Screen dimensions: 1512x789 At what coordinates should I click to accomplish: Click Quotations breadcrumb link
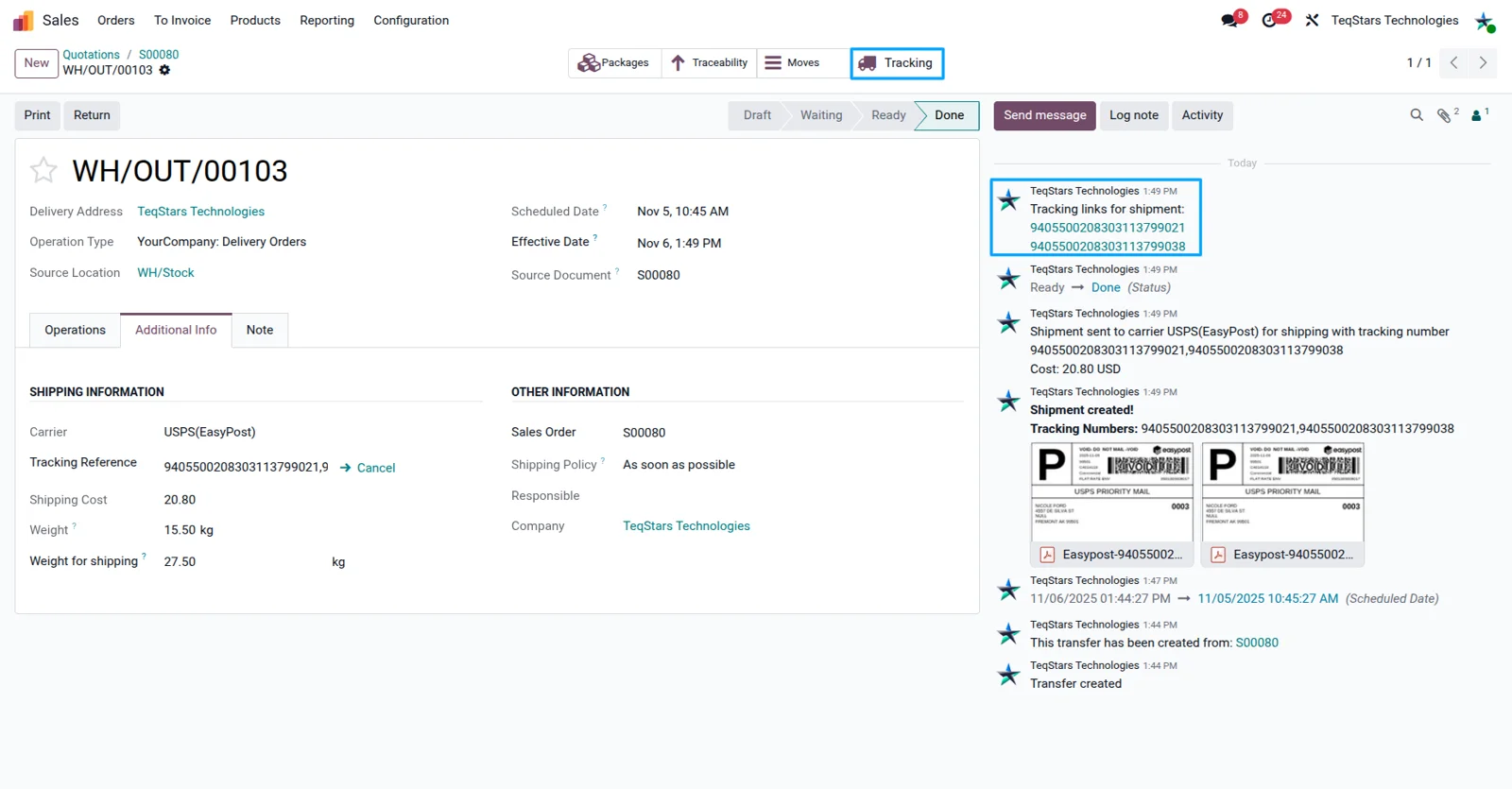(91, 55)
